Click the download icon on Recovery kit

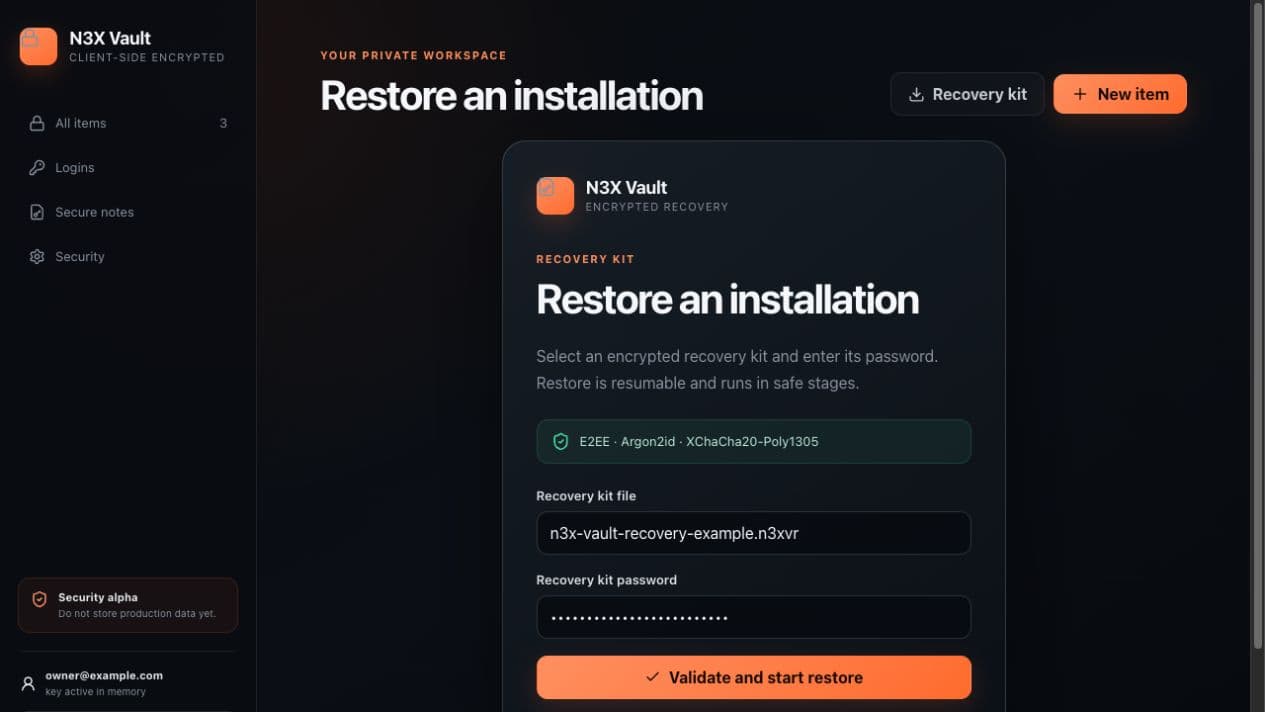(x=916, y=95)
